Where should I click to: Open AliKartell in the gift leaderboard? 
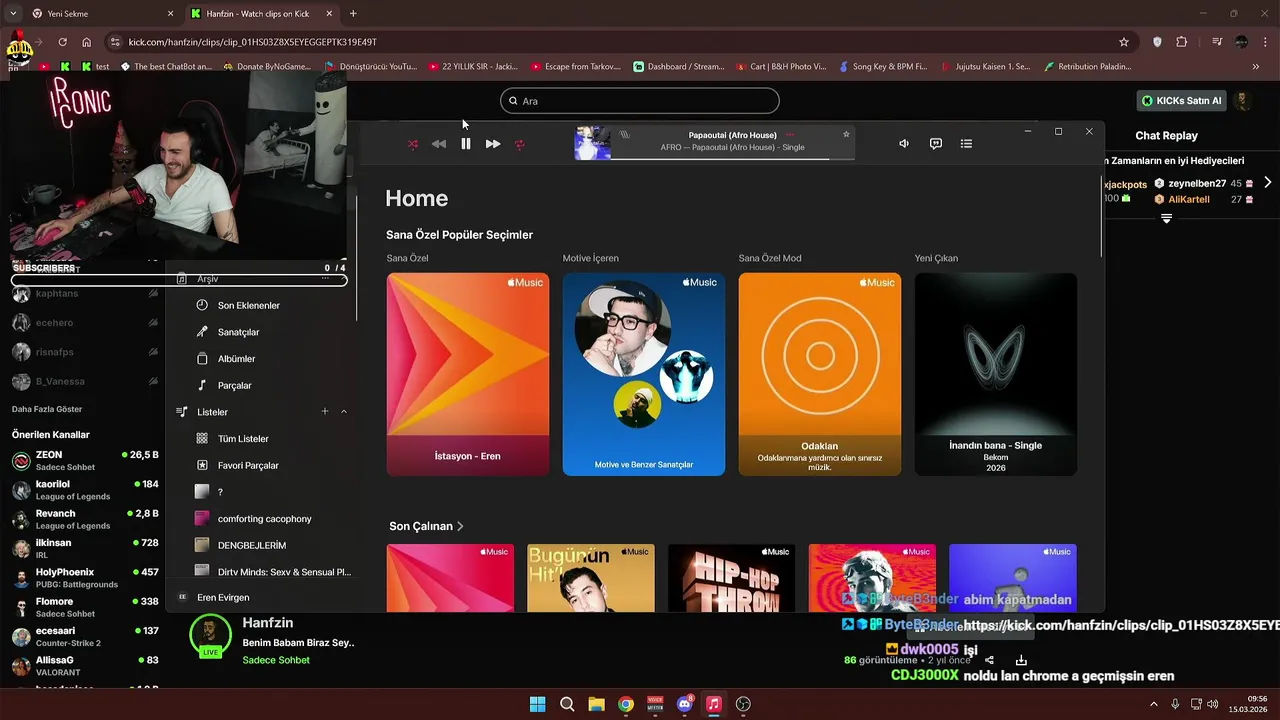tap(1189, 199)
